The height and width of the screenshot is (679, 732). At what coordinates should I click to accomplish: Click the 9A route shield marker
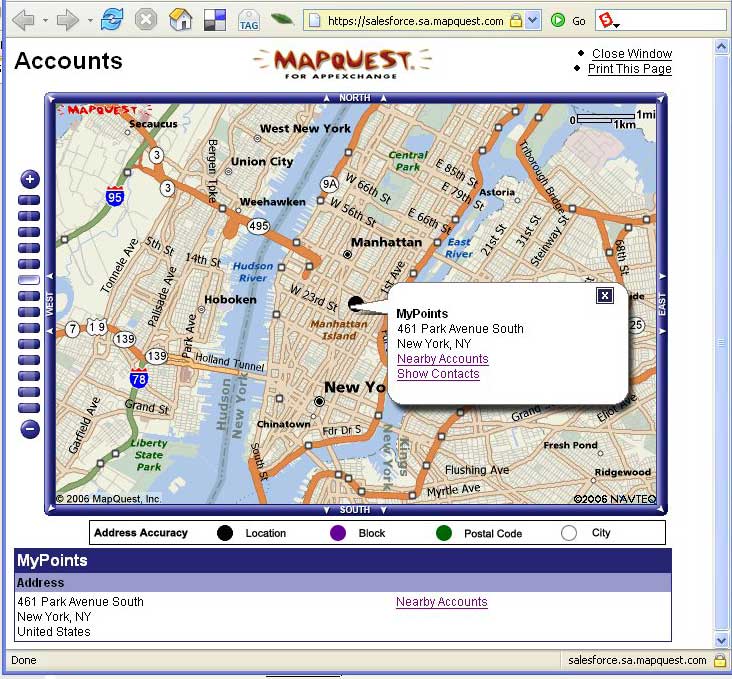(x=330, y=184)
